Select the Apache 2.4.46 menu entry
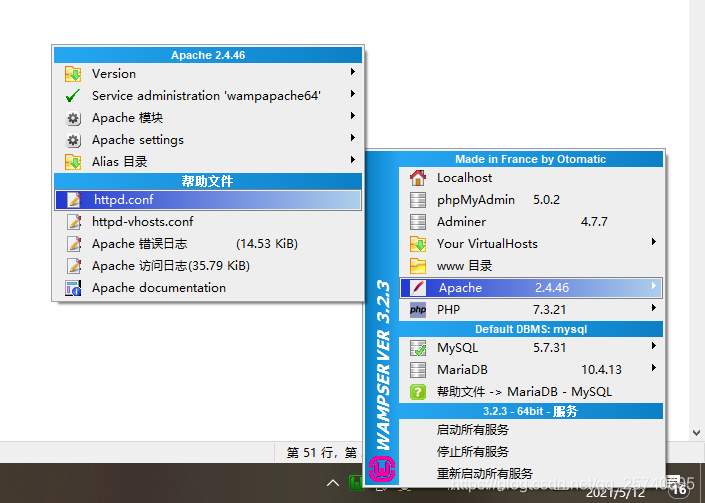This screenshot has height=503, width=705. (531, 288)
